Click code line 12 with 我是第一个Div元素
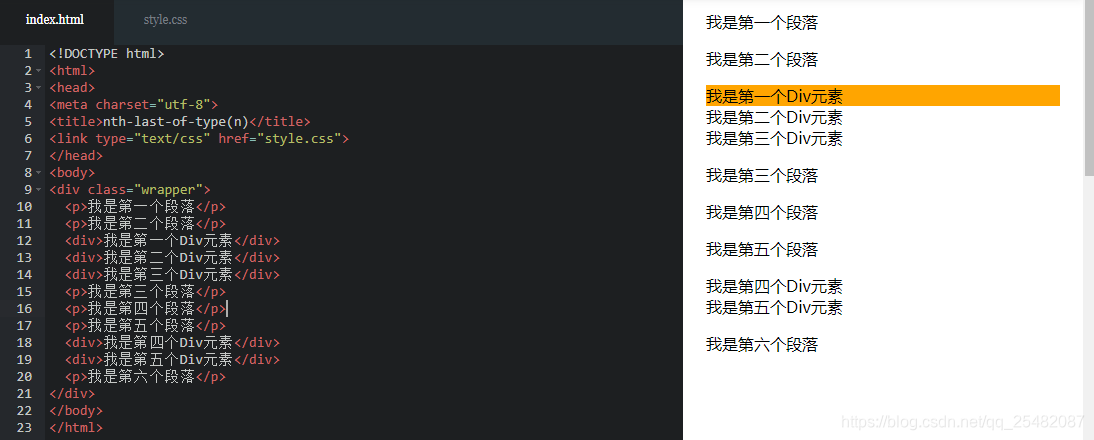This screenshot has width=1094, height=440. click(x=172, y=241)
